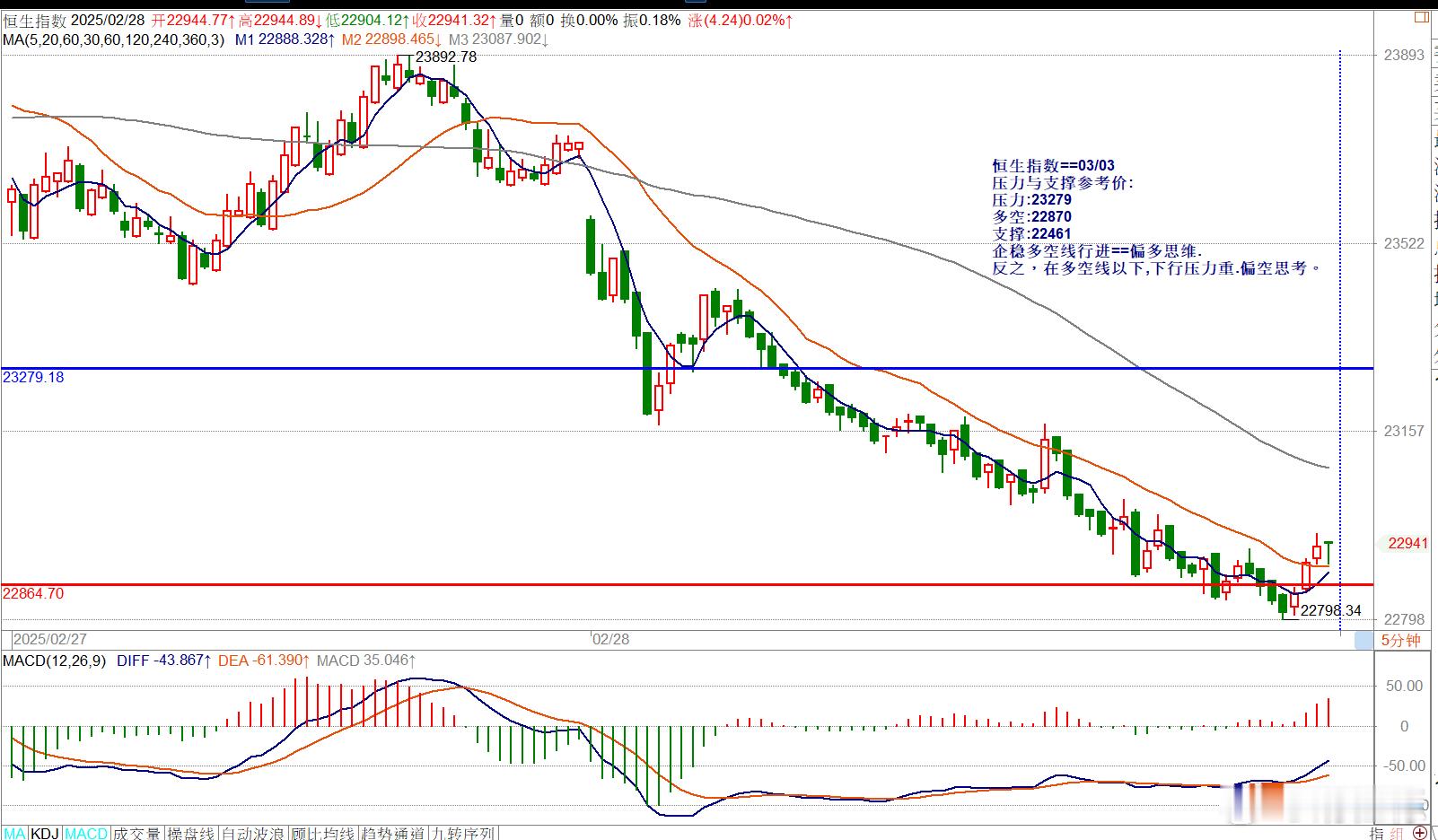This screenshot has width=1438, height=840.
Task: Click the DIFF -43.867 value
Action: 164,661
